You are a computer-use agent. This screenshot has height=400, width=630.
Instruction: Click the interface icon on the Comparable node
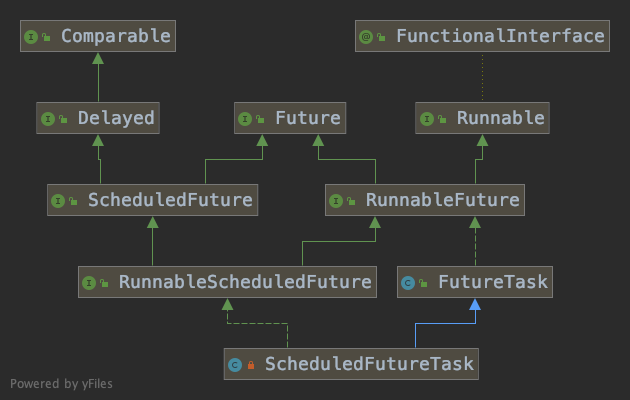[x=32, y=37]
